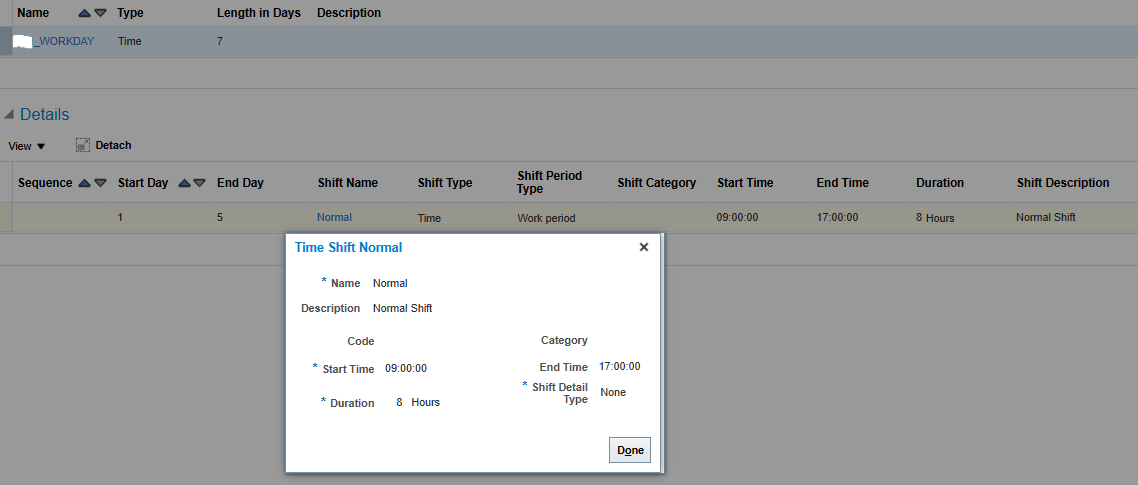Select the Length in Days header
Viewport: 1138px width, 485px height.
258,12
